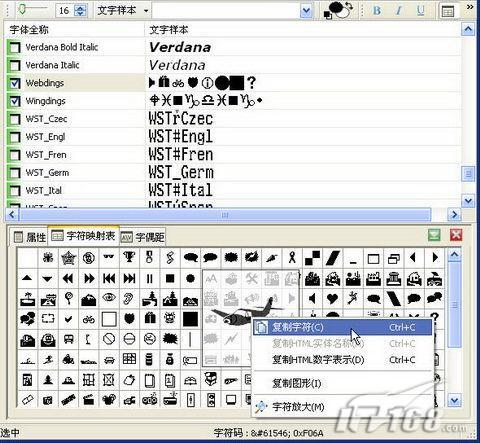480x443 pixels.
Task: Click the font list vertical scroll thumb
Action: [468, 174]
